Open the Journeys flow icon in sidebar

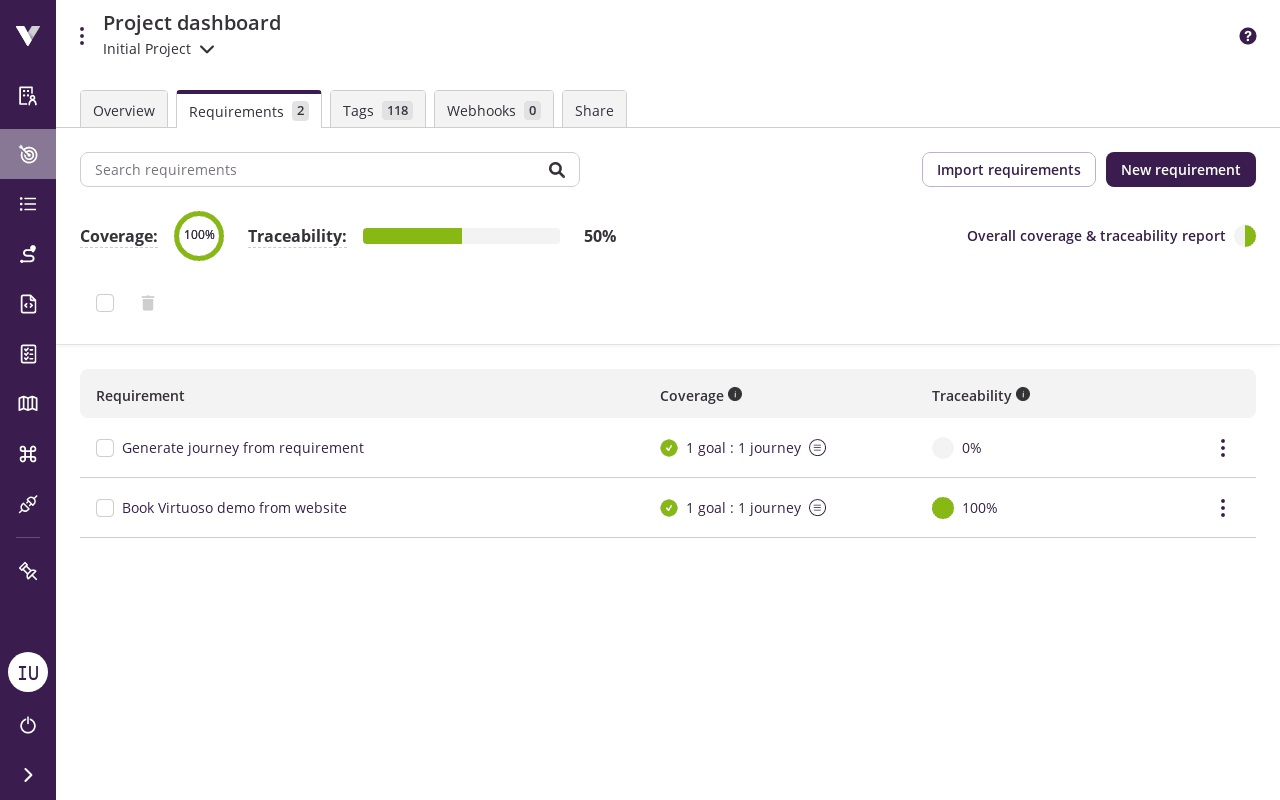tap(27, 253)
